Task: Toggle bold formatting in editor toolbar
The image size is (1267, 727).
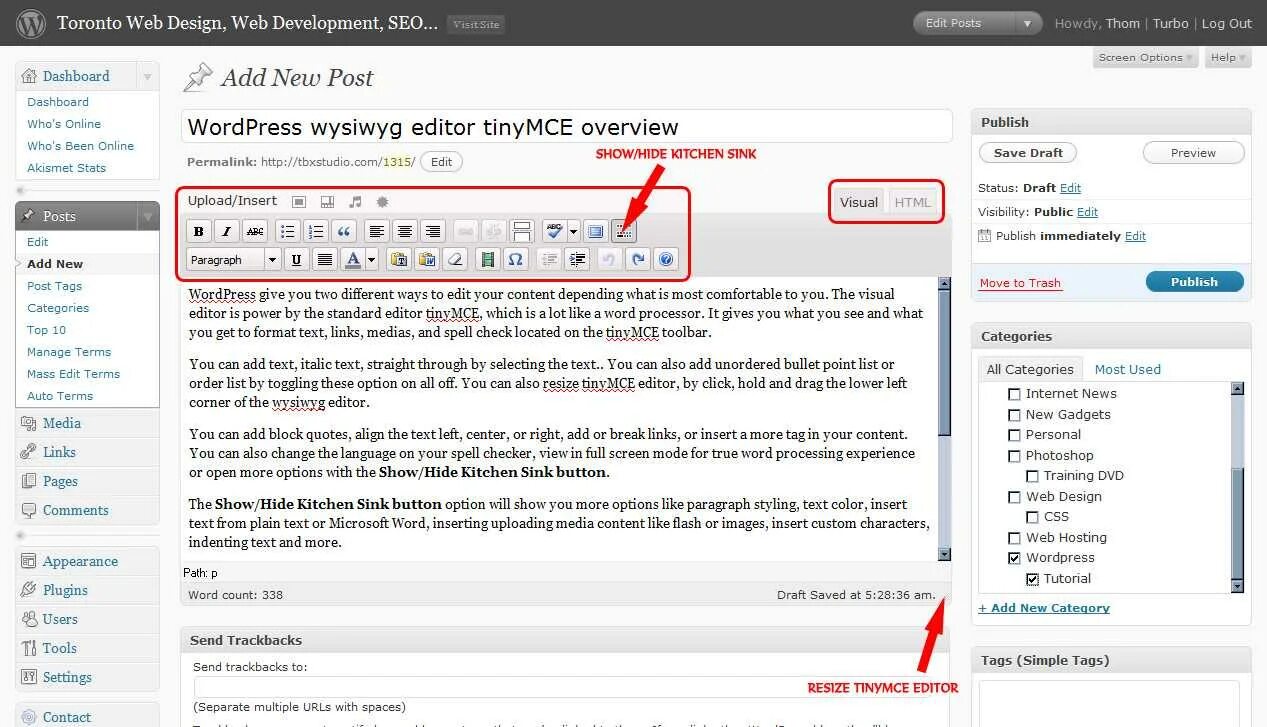Action: 199,231
